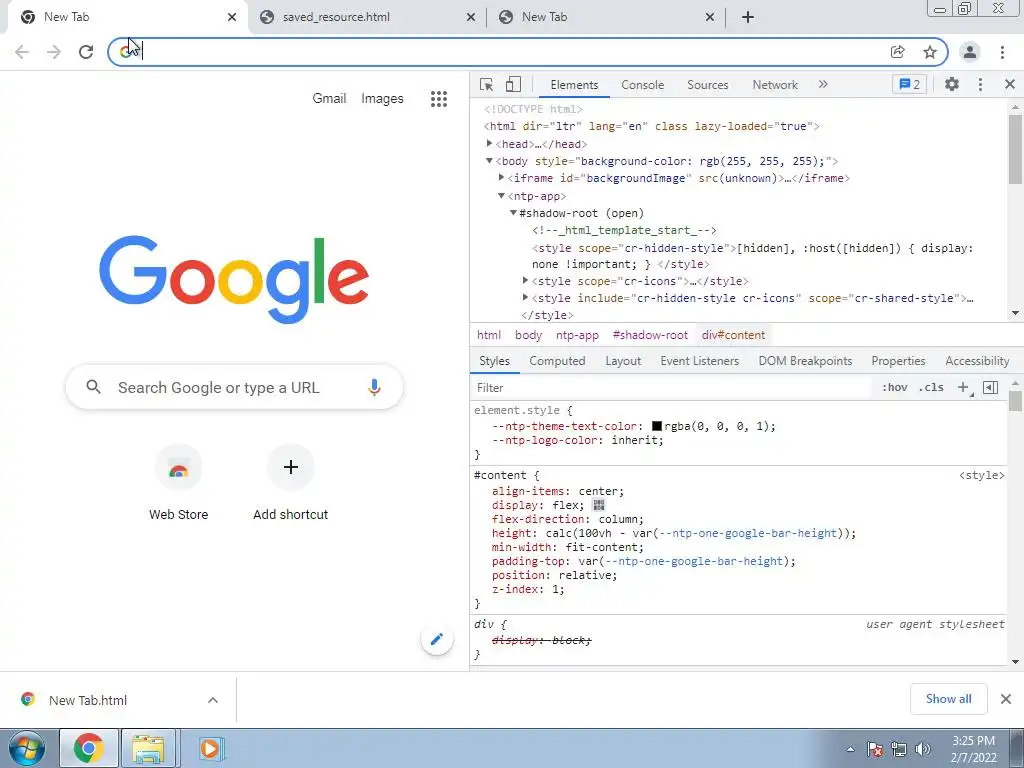Open the Computed styles tab

coord(557,360)
